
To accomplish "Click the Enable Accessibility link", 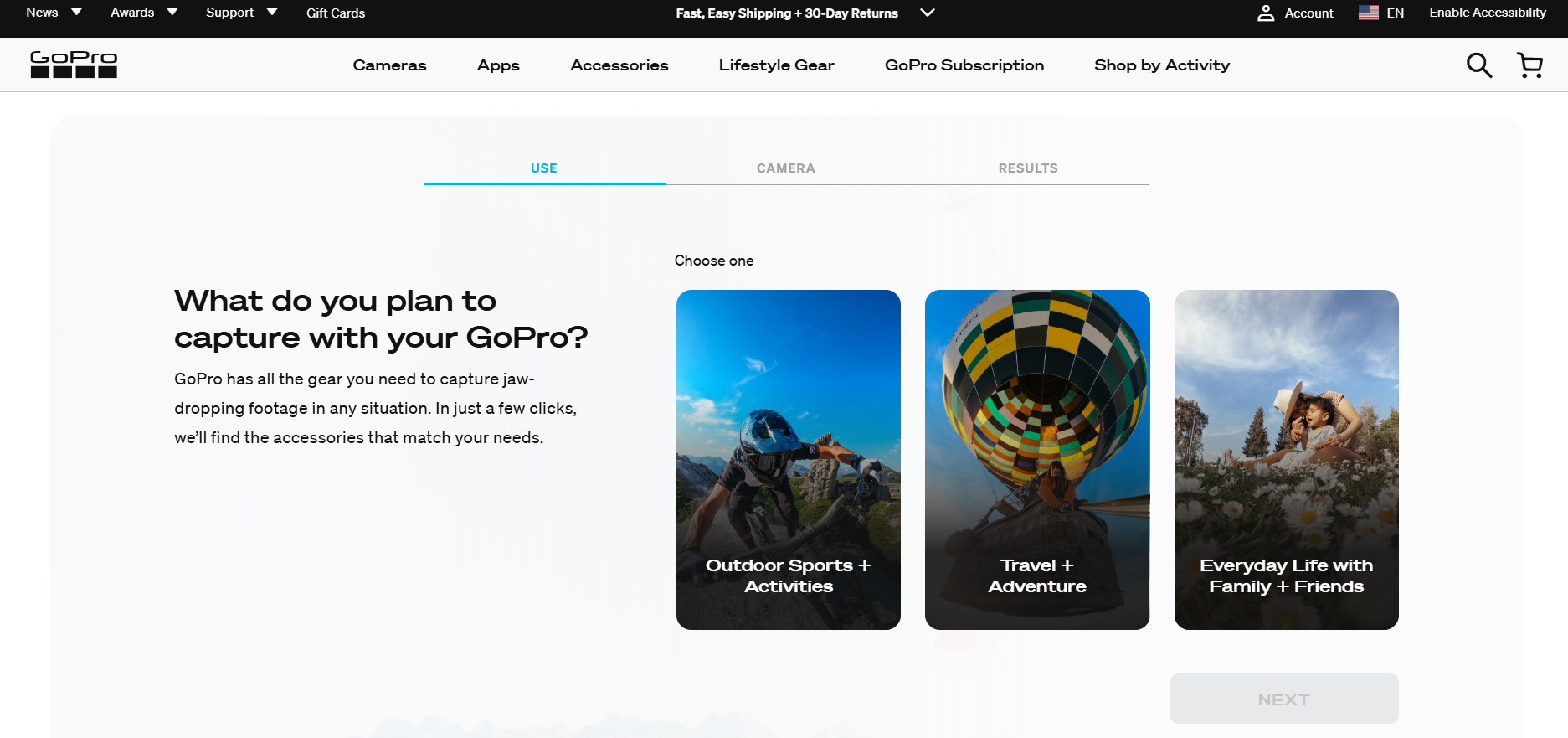I will pos(1487,13).
